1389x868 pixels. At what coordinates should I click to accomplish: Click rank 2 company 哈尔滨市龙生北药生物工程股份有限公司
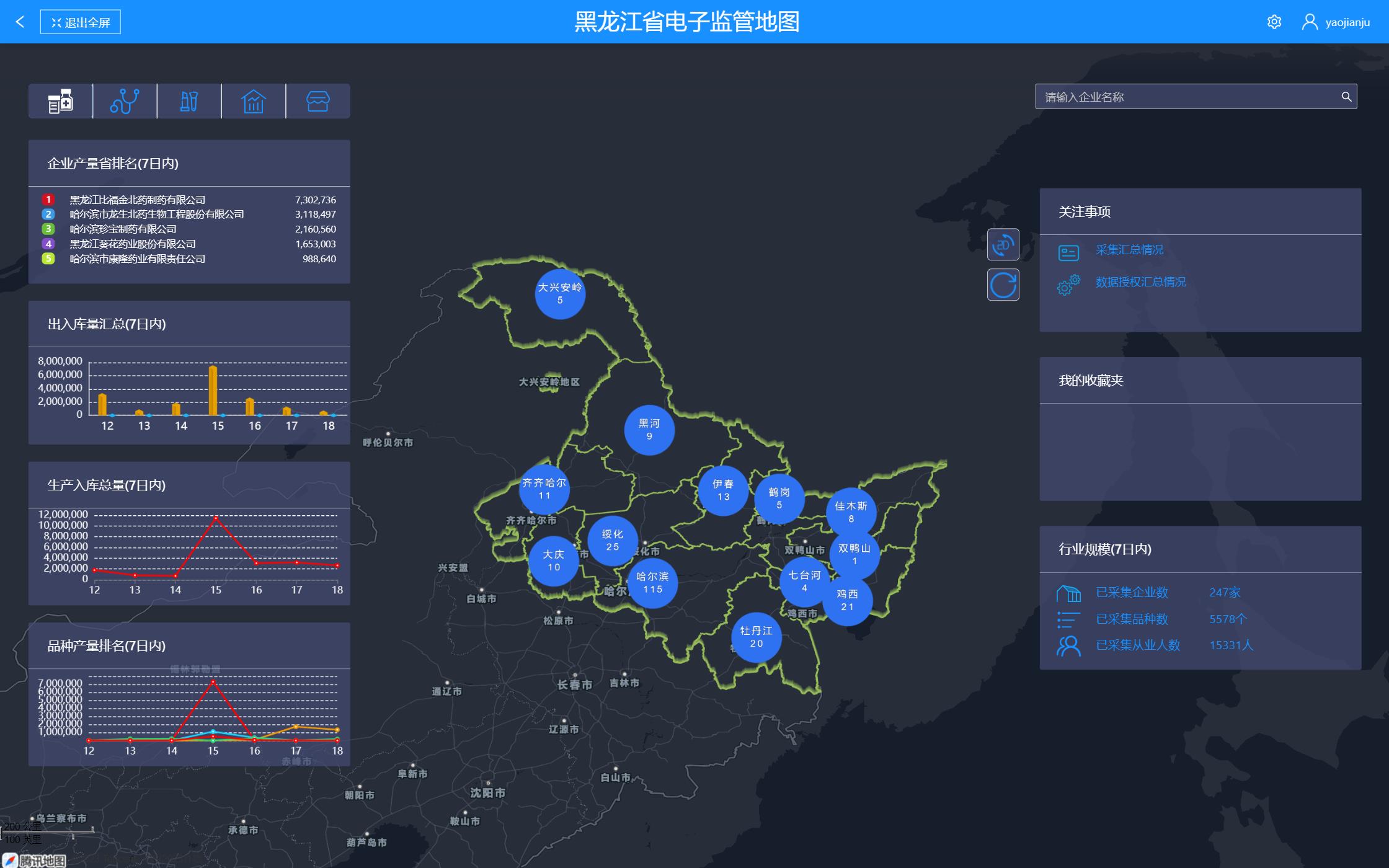pos(156,214)
